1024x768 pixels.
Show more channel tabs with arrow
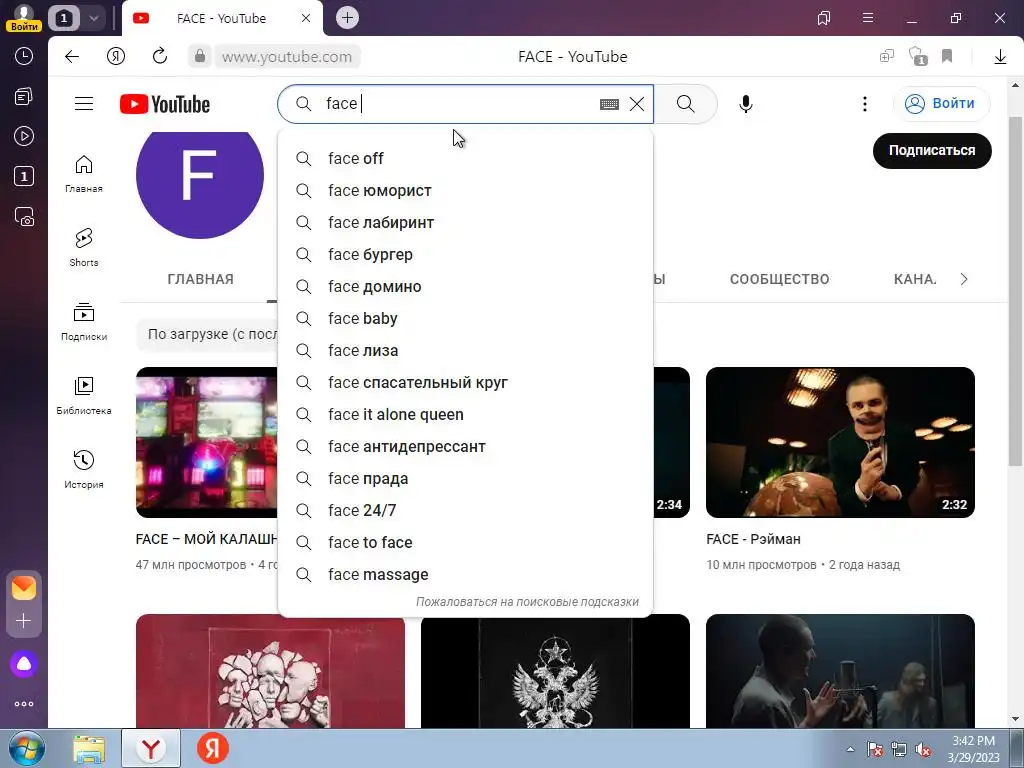(964, 280)
